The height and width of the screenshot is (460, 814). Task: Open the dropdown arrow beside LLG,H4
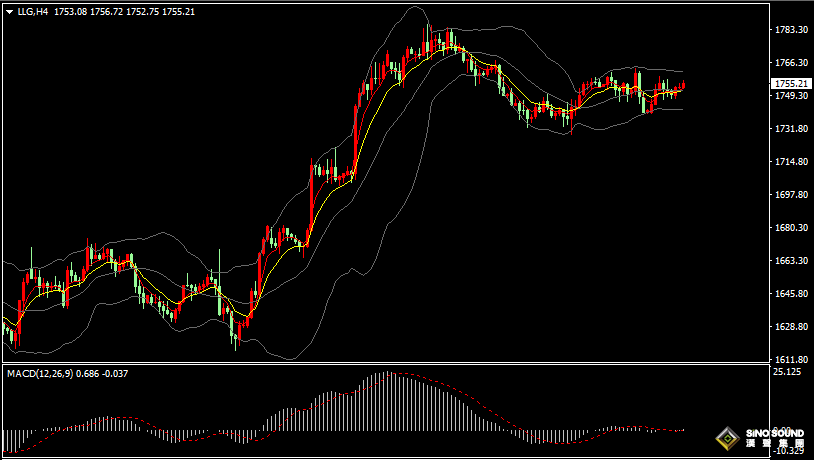click(9, 11)
